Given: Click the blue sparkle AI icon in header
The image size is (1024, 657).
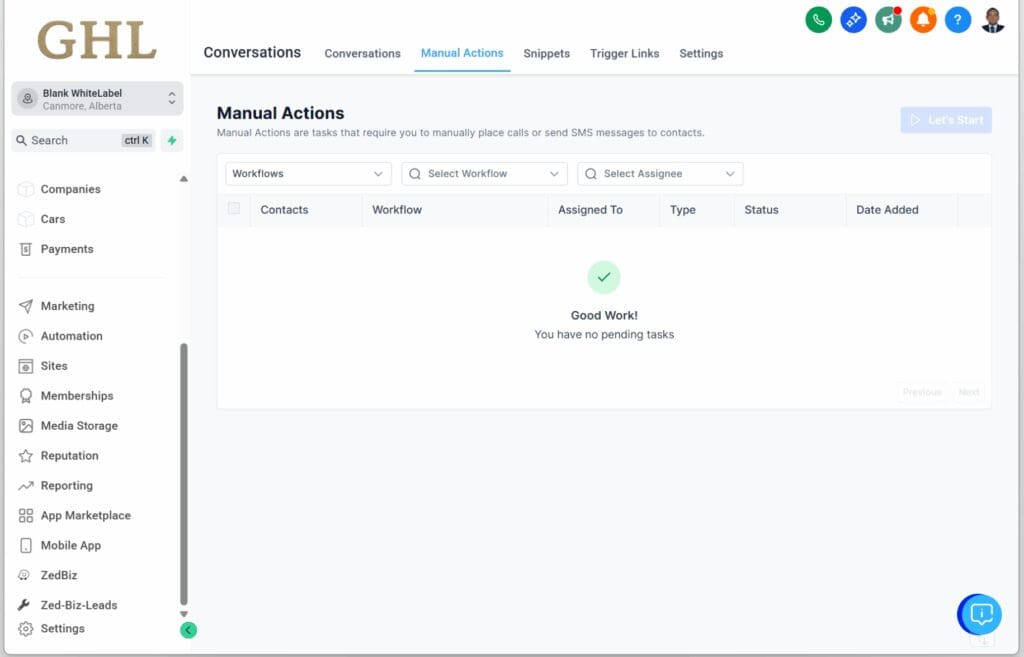Looking at the screenshot, I should point(853,20).
